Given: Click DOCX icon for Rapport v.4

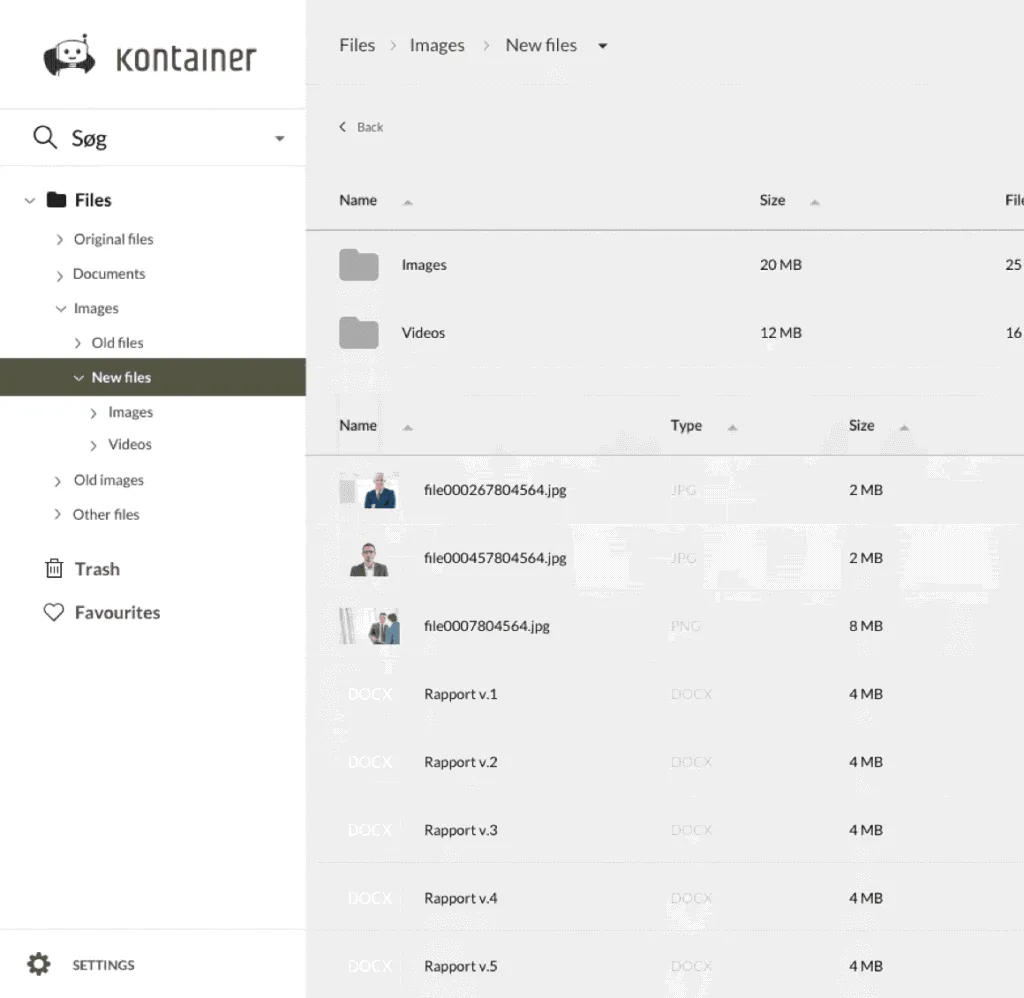Looking at the screenshot, I should click(370, 898).
